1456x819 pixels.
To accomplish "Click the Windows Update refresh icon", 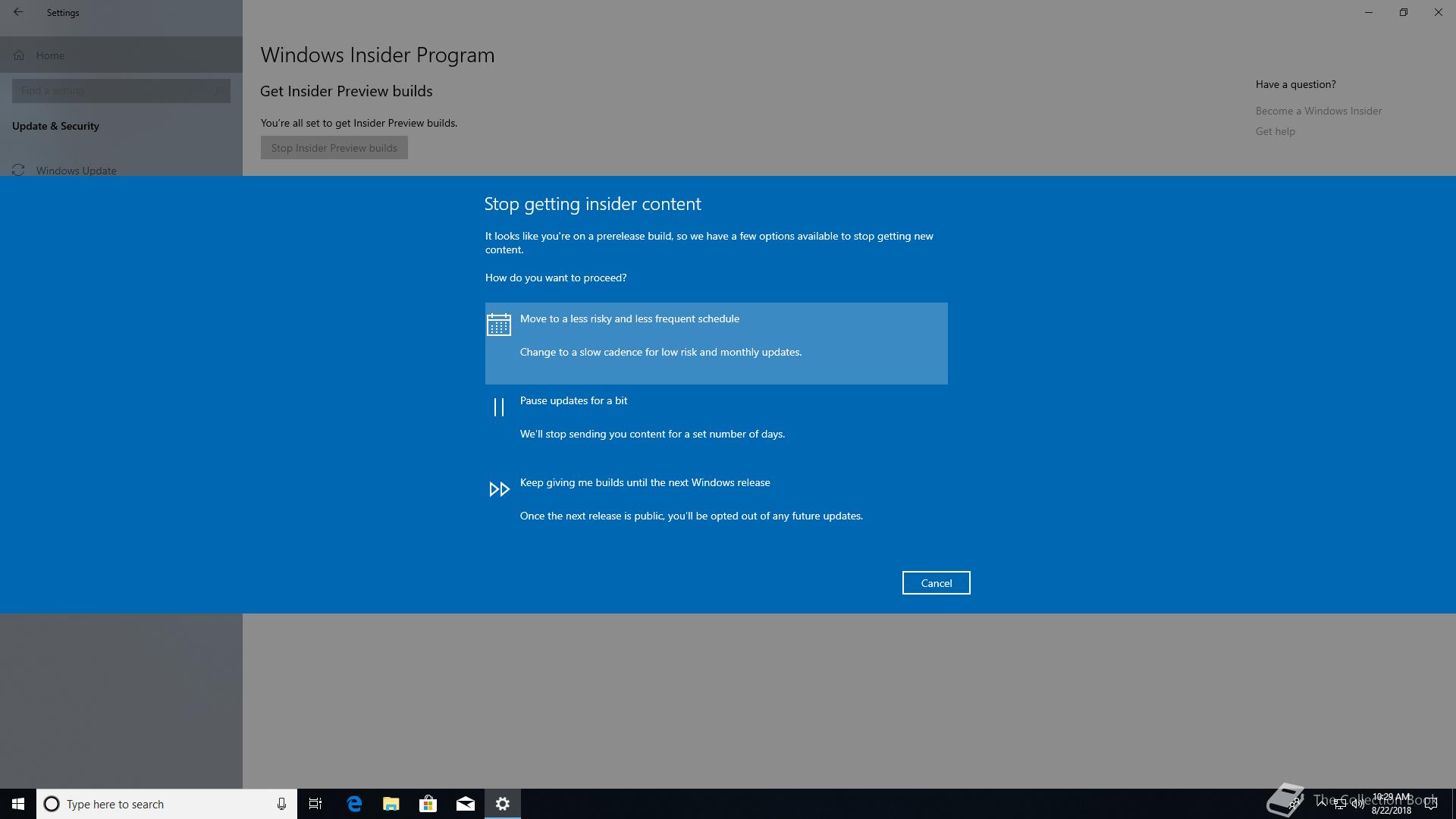I will point(18,170).
